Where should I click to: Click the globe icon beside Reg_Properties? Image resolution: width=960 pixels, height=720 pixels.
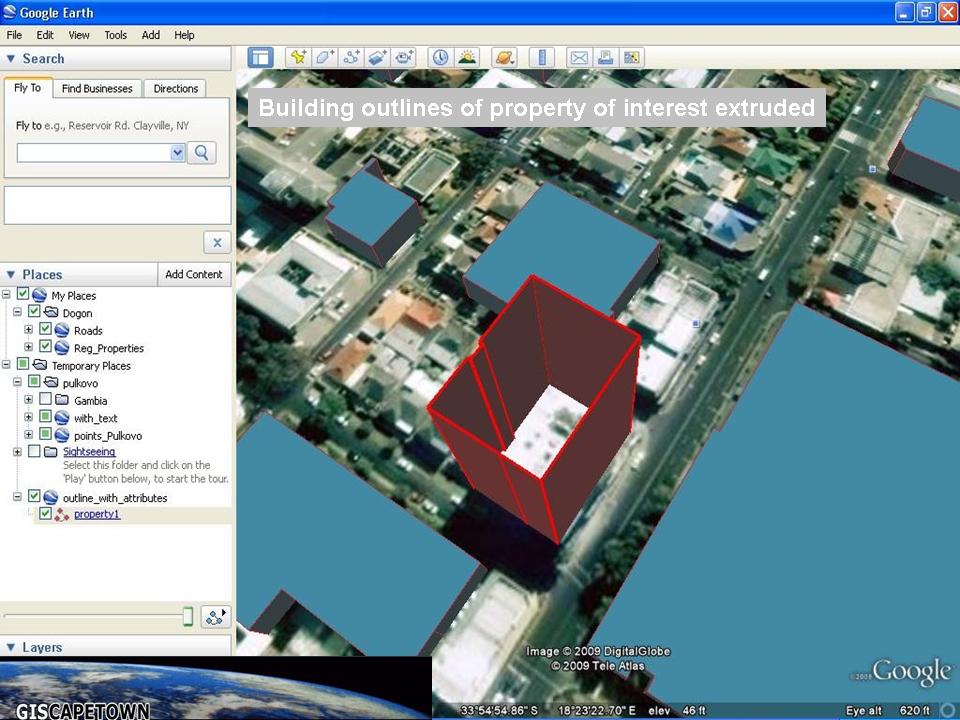pos(62,348)
